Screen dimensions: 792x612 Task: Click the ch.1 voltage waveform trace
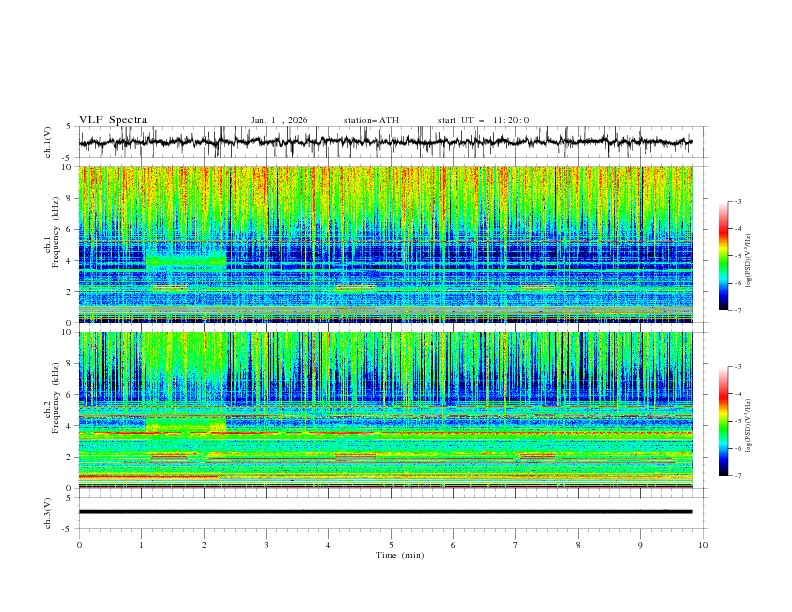click(x=385, y=142)
